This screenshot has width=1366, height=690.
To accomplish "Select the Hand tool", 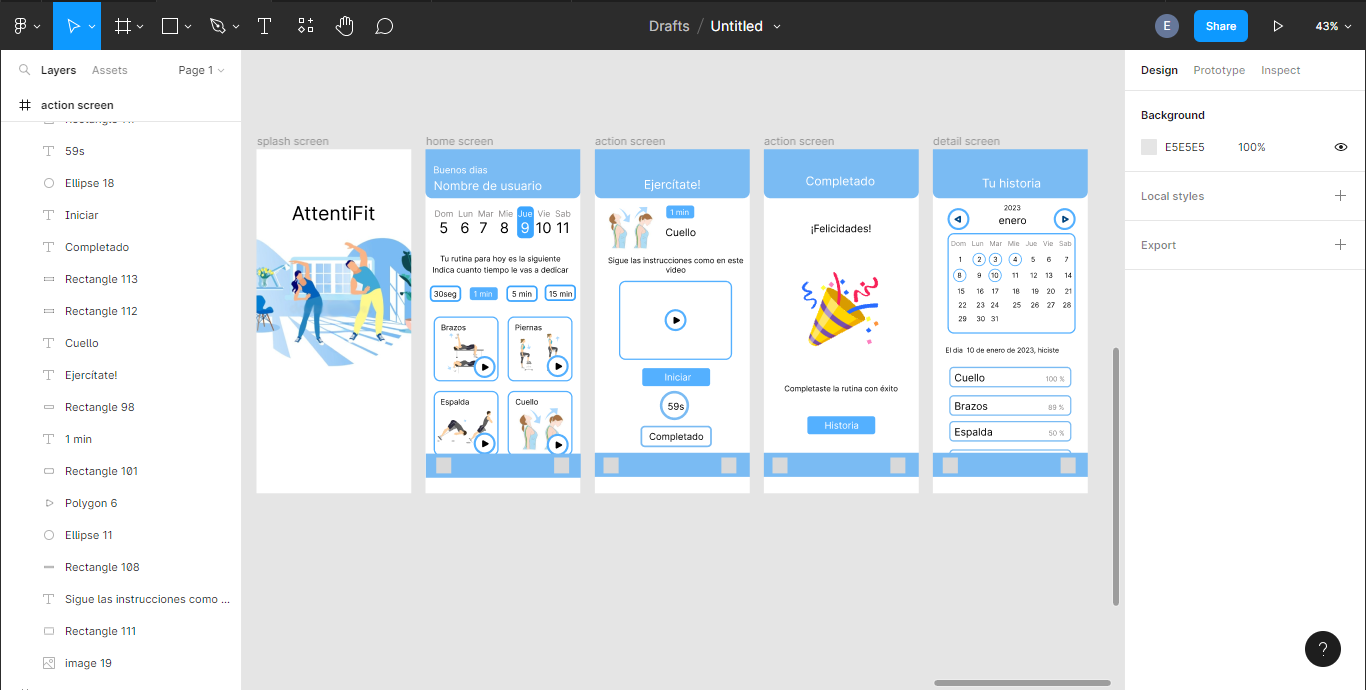I will point(345,25).
